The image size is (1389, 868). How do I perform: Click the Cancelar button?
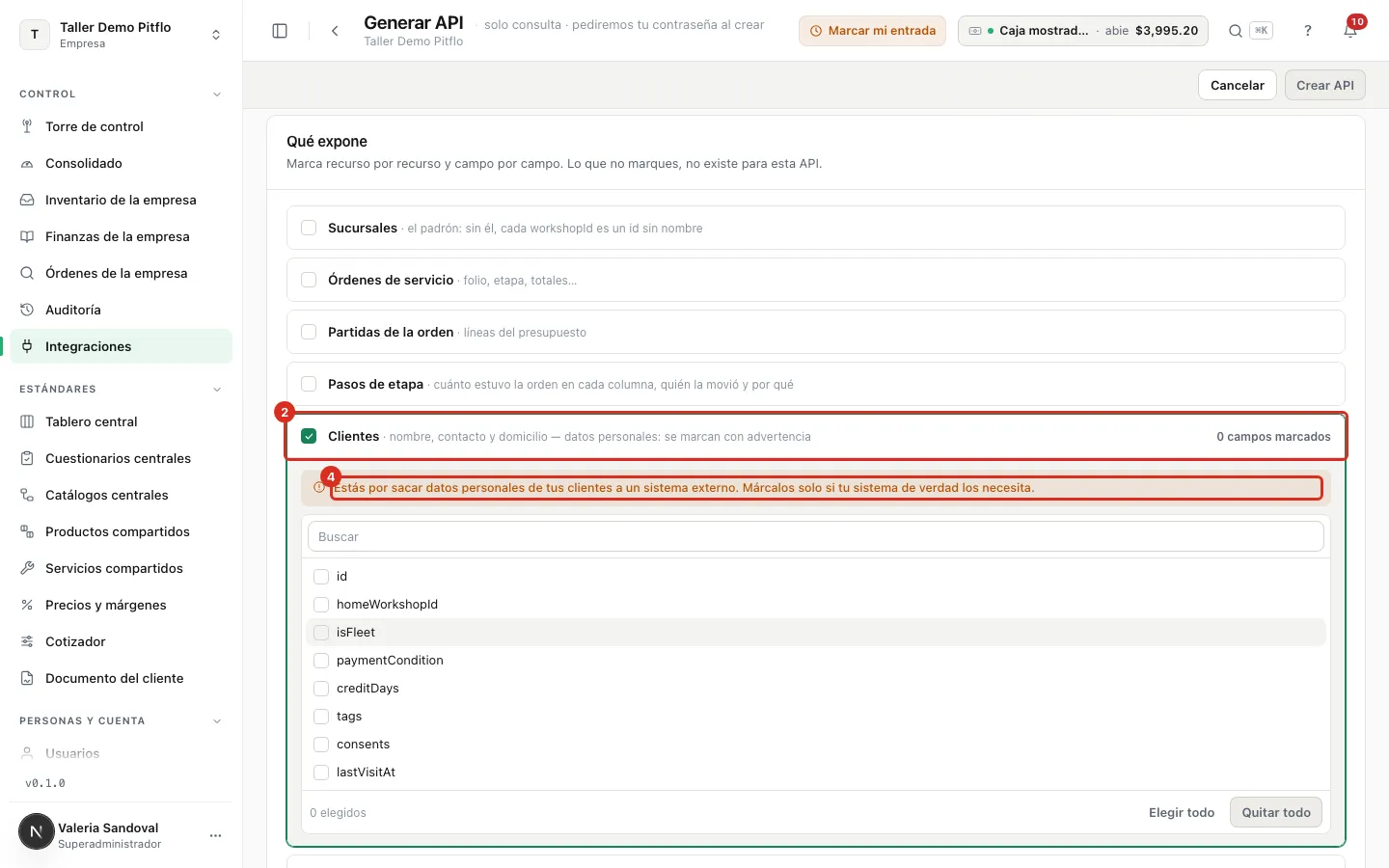pos(1238,85)
